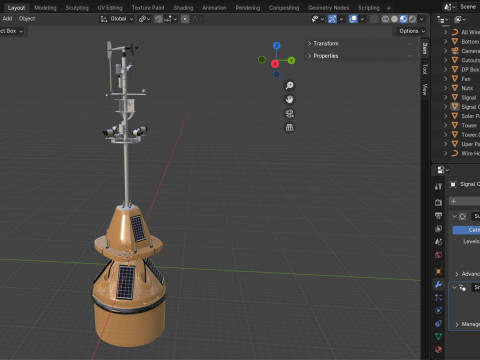Click the subdivision modifier icon in properties
The height and width of the screenshot is (360, 480).
pyautogui.click(x=462, y=217)
